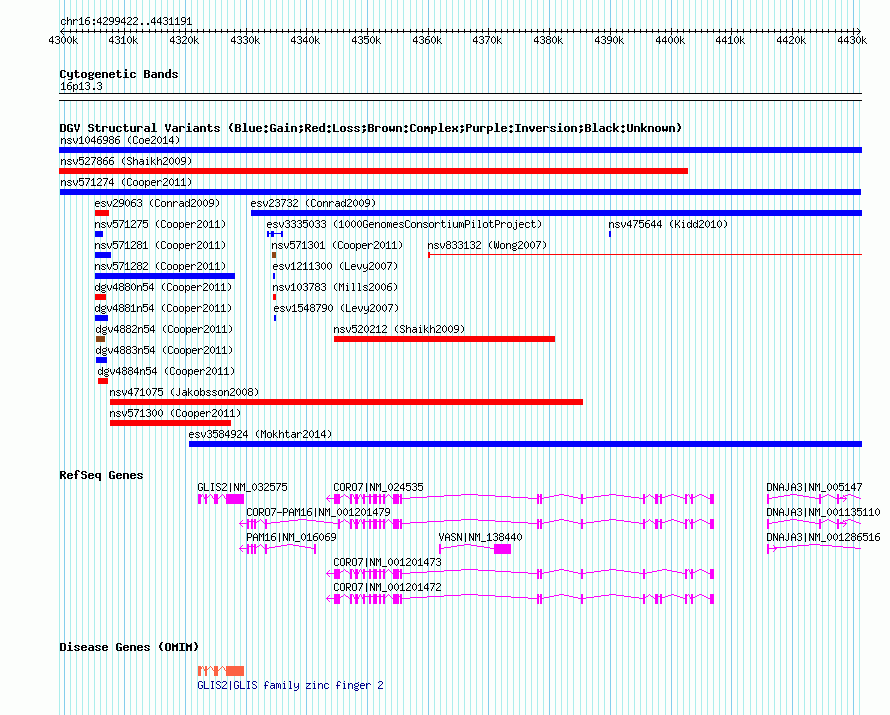Click the RefSeq Genes track title

[x=101, y=476]
